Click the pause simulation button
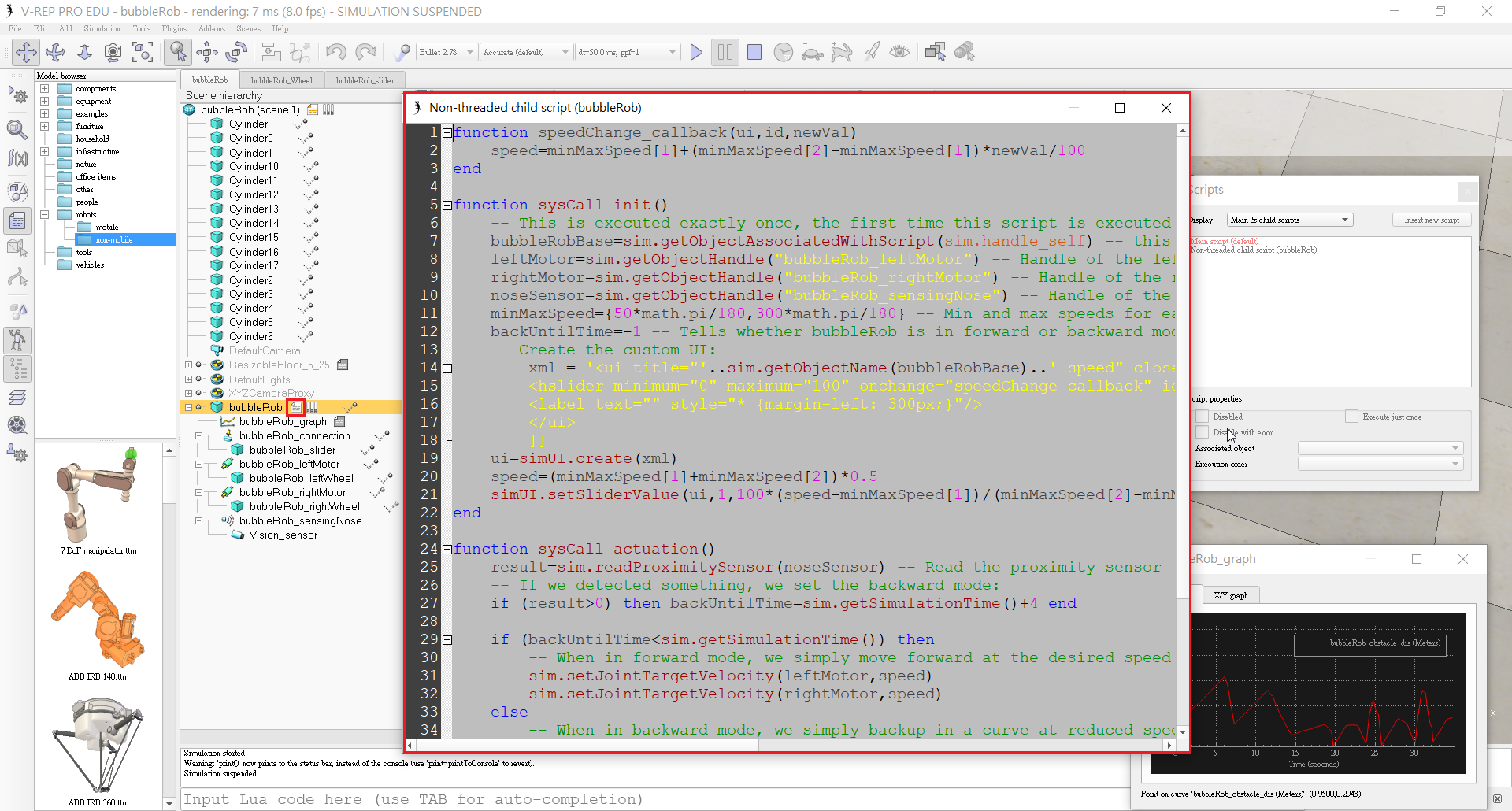The image size is (1512, 811). pyautogui.click(x=724, y=52)
